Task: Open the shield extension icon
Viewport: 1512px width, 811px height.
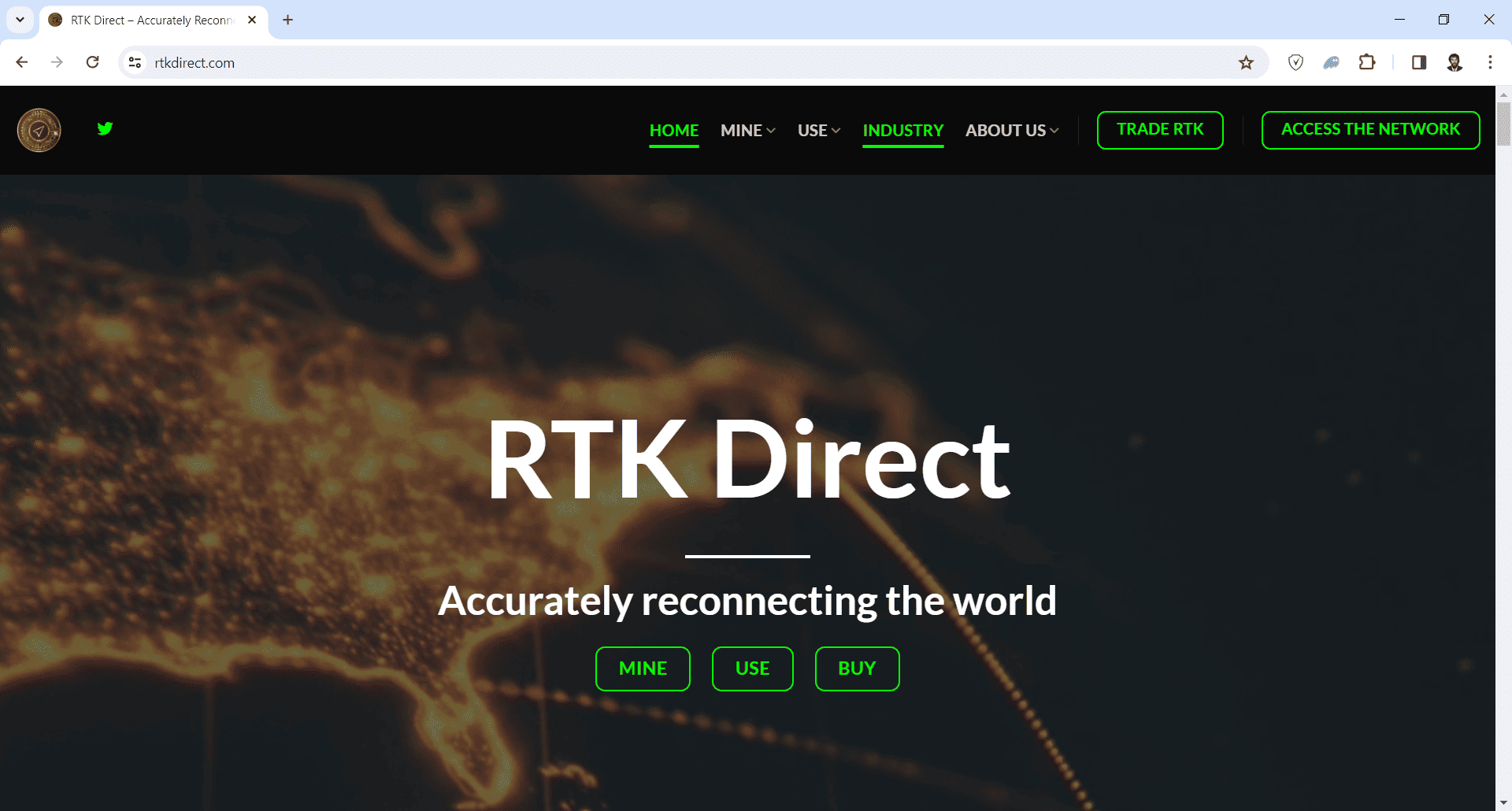Action: coord(1295,62)
